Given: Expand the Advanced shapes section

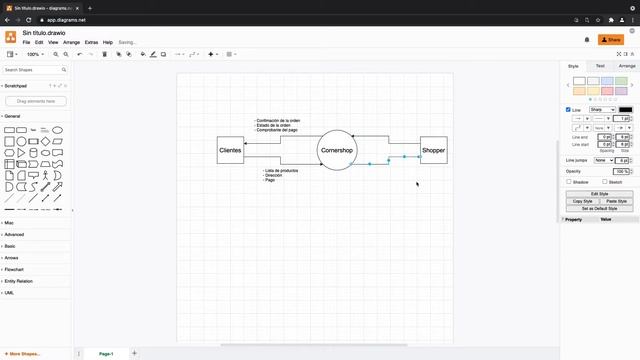Looking at the screenshot, I should (x=14, y=235).
